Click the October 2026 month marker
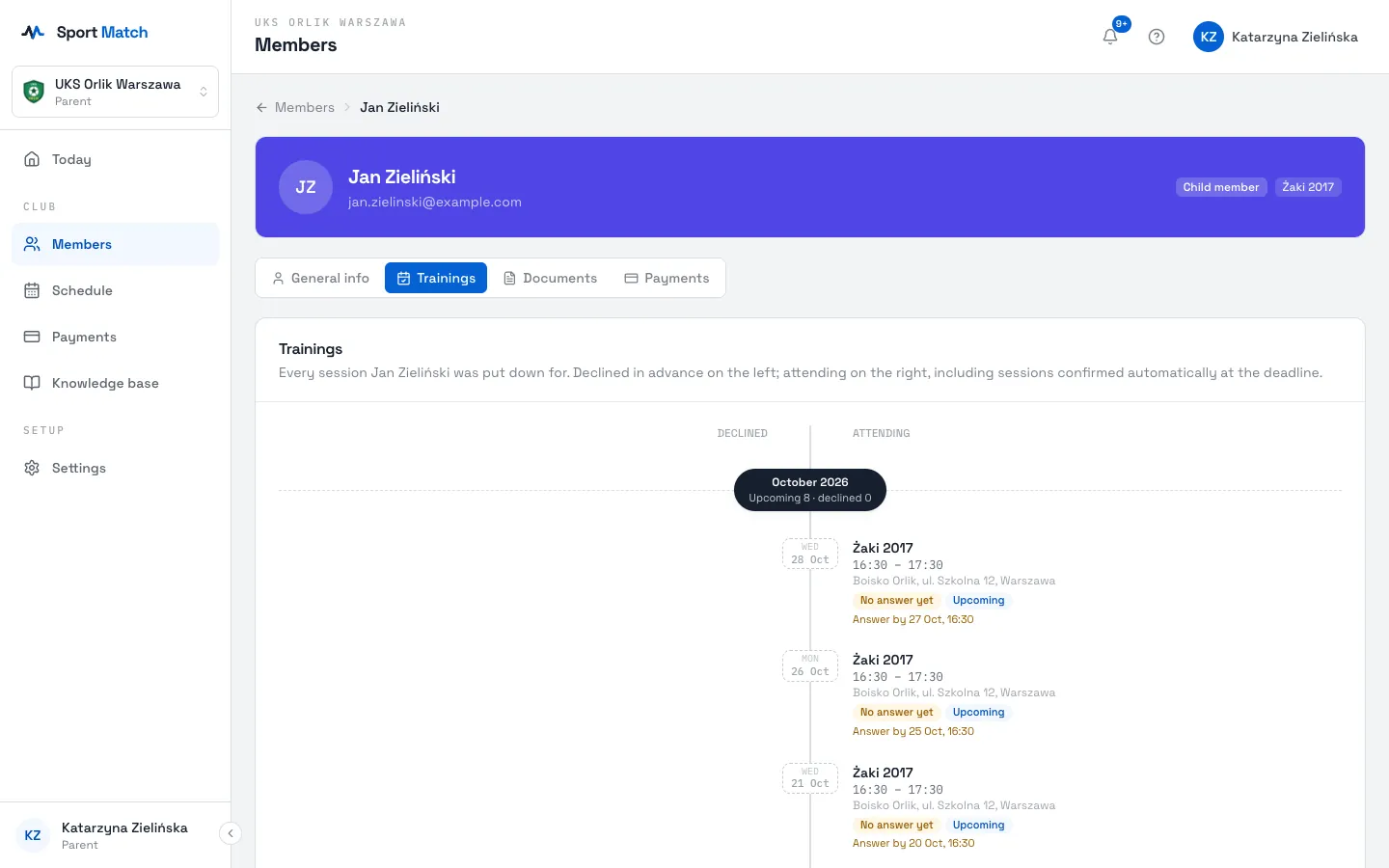This screenshot has width=1389, height=868. pyautogui.click(x=810, y=490)
